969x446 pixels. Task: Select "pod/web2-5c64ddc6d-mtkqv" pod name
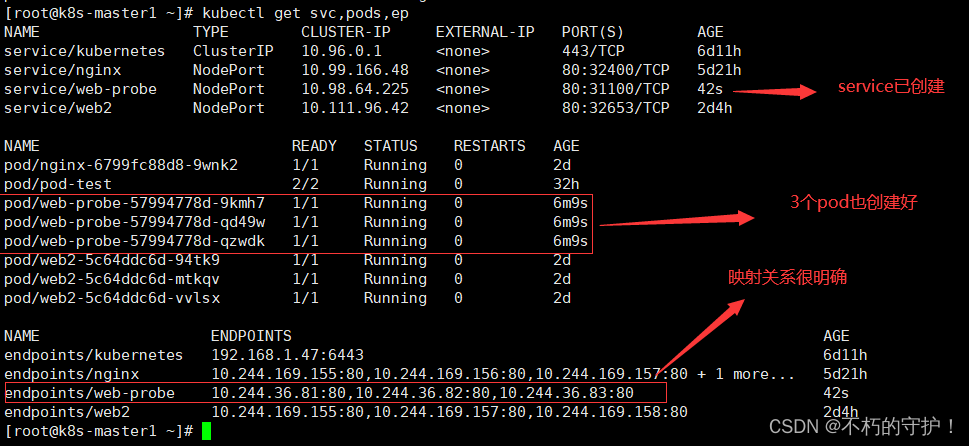pyautogui.click(x=112, y=279)
